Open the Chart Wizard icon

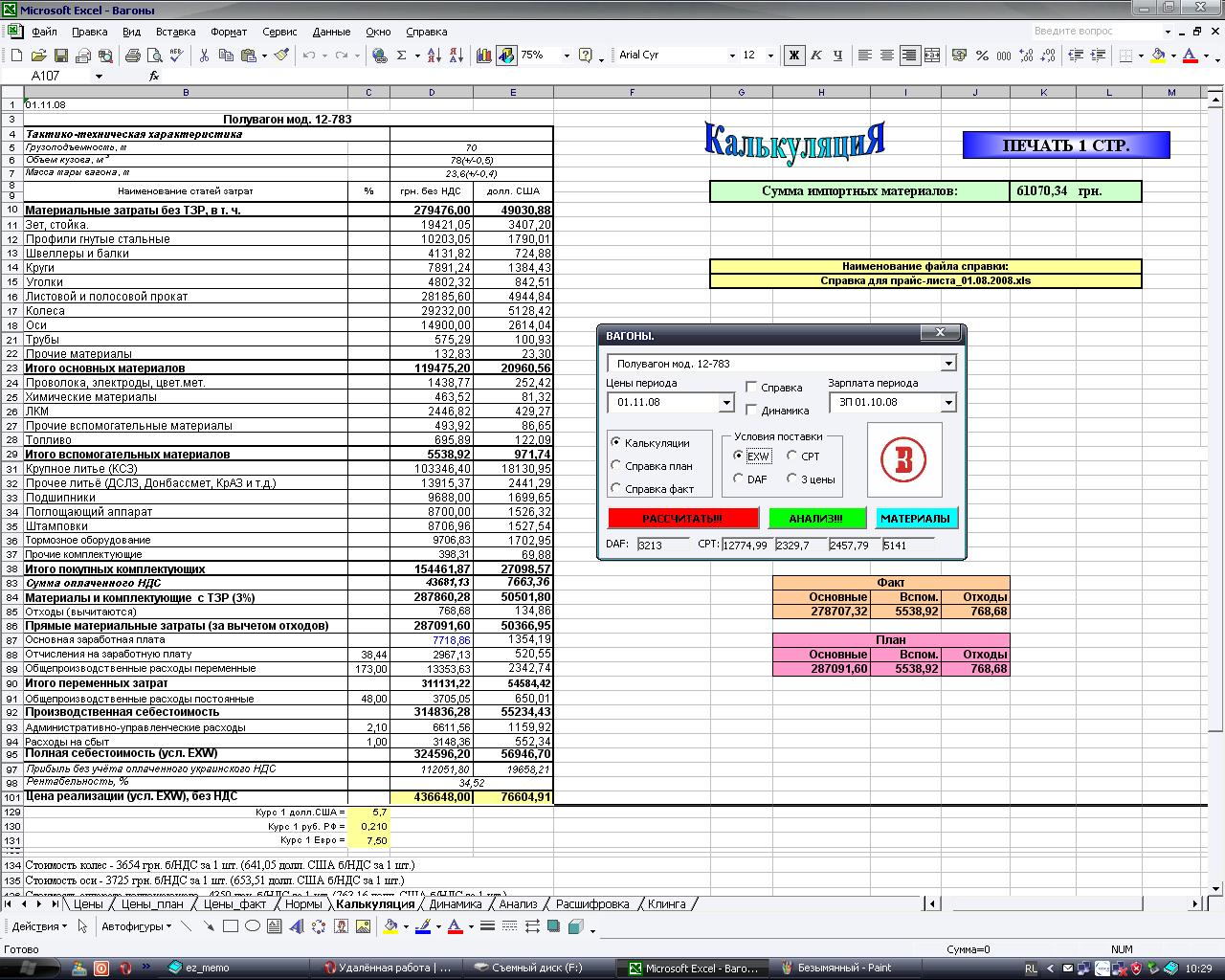pyautogui.click(x=484, y=56)
